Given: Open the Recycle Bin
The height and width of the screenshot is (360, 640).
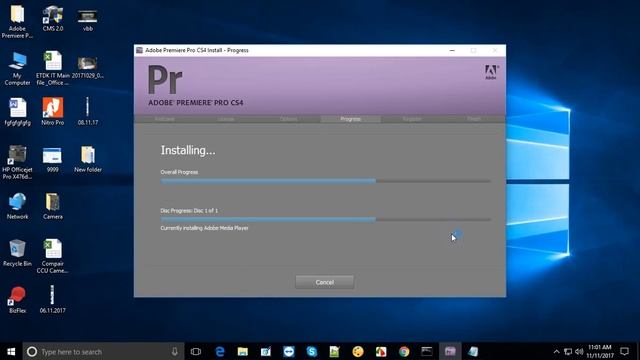Looking at the screenshot, I should [17, 253].
